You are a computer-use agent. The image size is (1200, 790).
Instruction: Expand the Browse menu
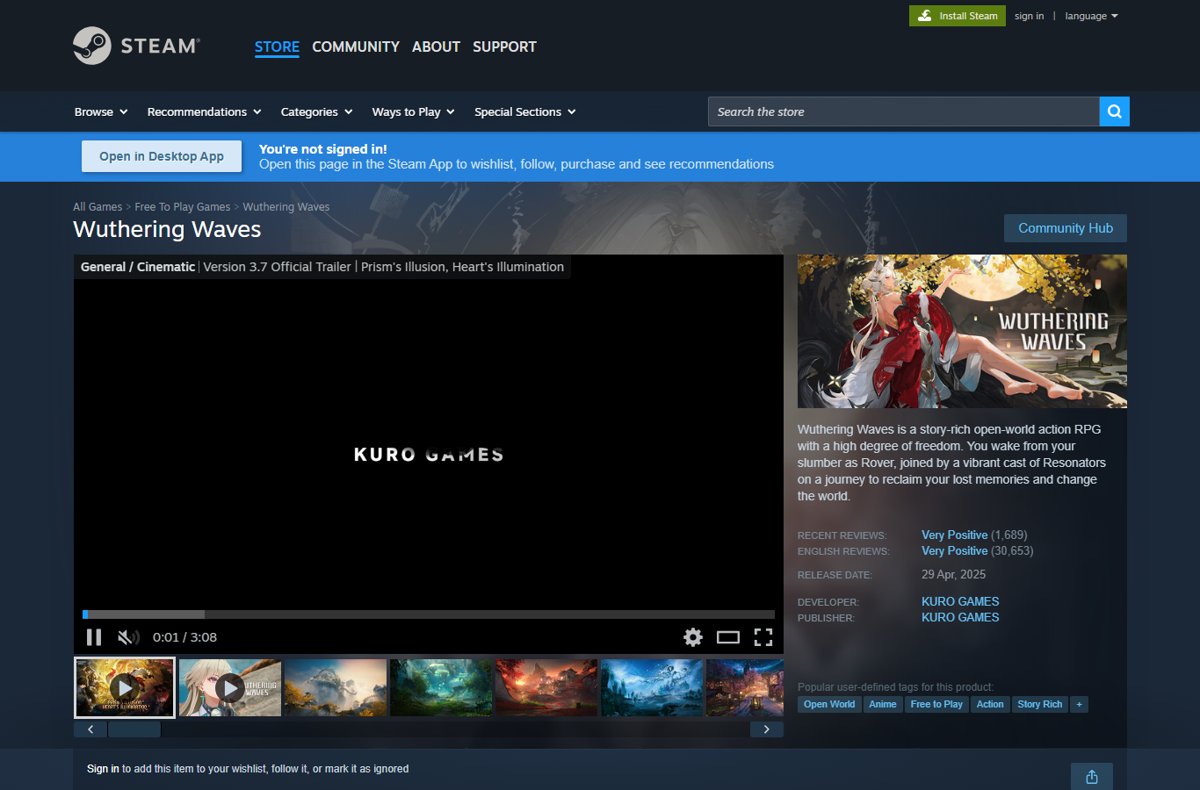click(x=101, y=112)
